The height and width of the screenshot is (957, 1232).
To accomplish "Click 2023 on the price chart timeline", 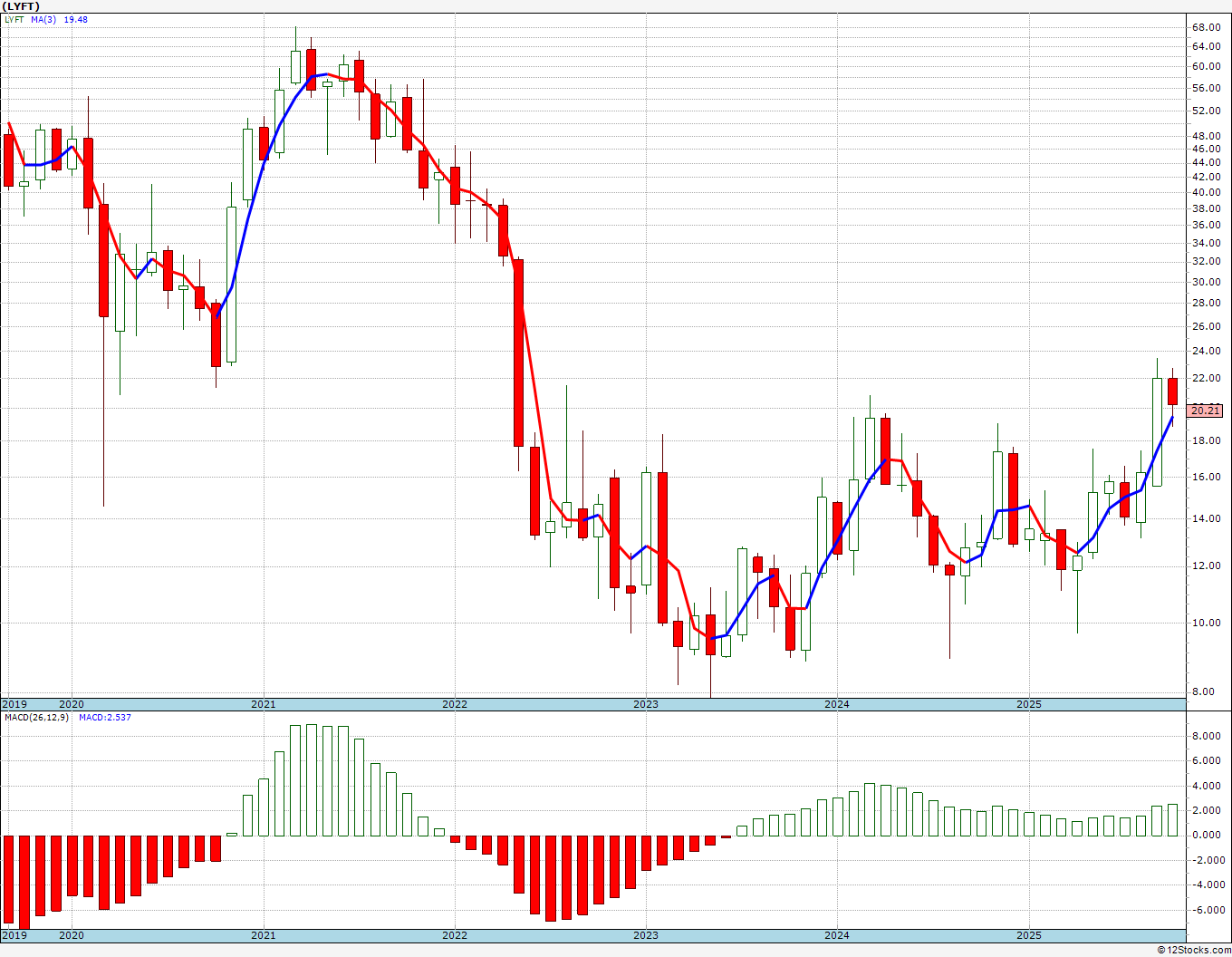I will pyautogui.click(x=646, y=704).
